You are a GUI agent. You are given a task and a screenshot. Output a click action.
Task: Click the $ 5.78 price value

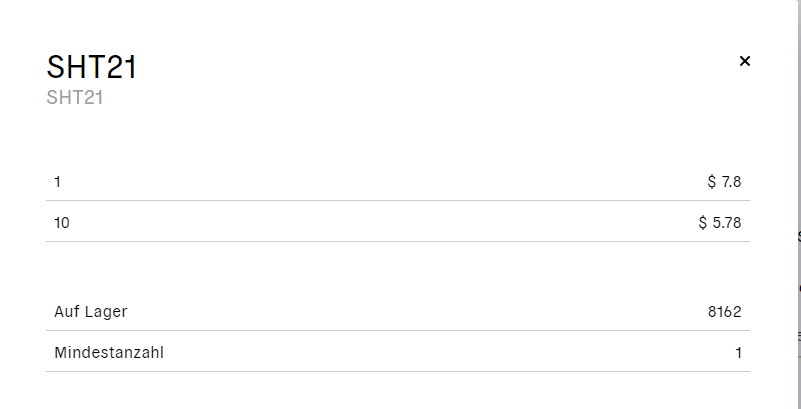pyautogui.click(x=720, y=223)
